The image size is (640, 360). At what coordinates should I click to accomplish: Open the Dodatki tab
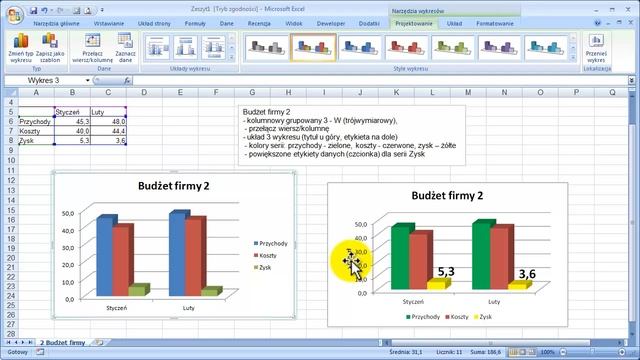(x=369, y=24)
